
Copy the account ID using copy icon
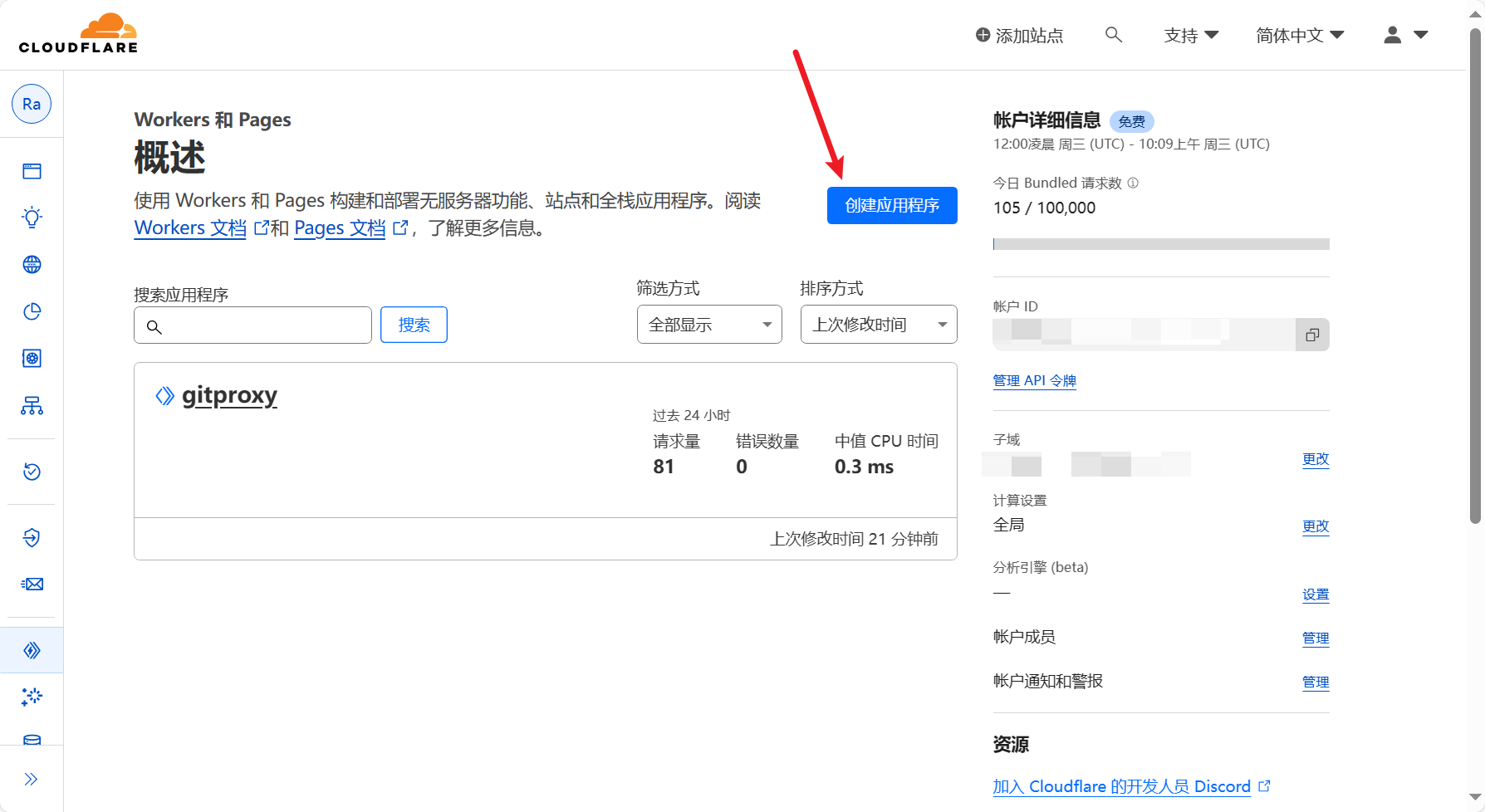point(1312,335)
